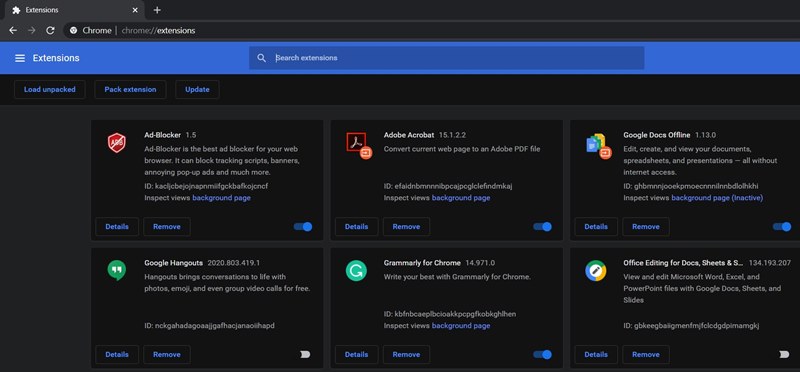Image resolution: width=800 pixels, height=372 pixels.
Task: Open Adobe Acrobat background page link
Action: tap(461, 198)
